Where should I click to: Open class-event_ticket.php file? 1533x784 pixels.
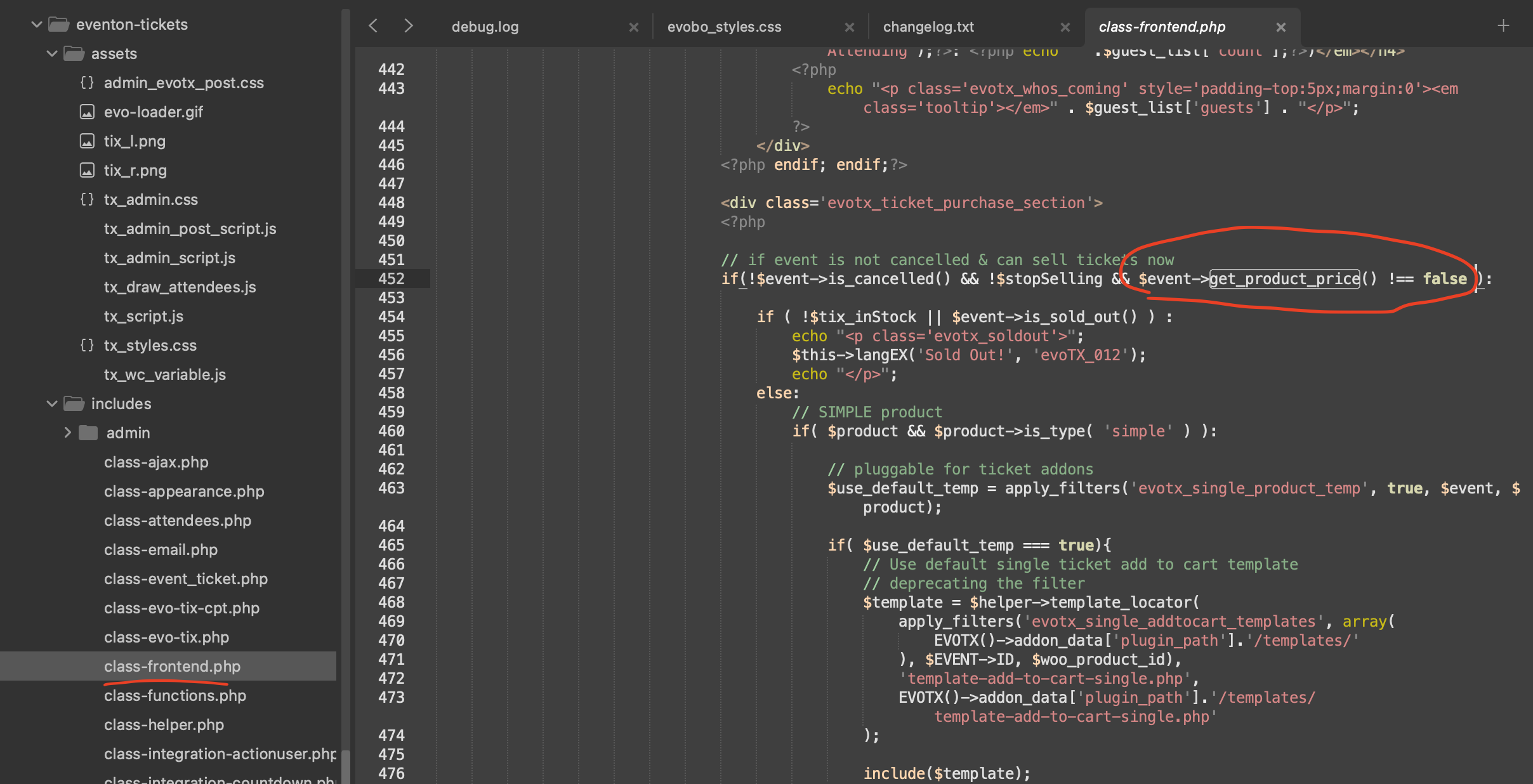point(186,579)
